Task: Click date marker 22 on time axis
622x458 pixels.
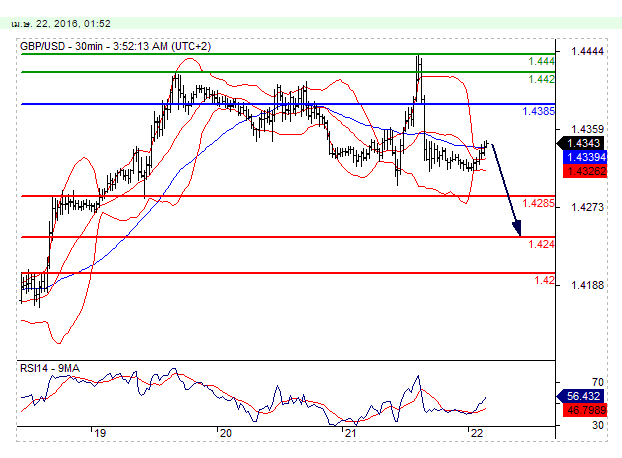Action: point(475,434)
